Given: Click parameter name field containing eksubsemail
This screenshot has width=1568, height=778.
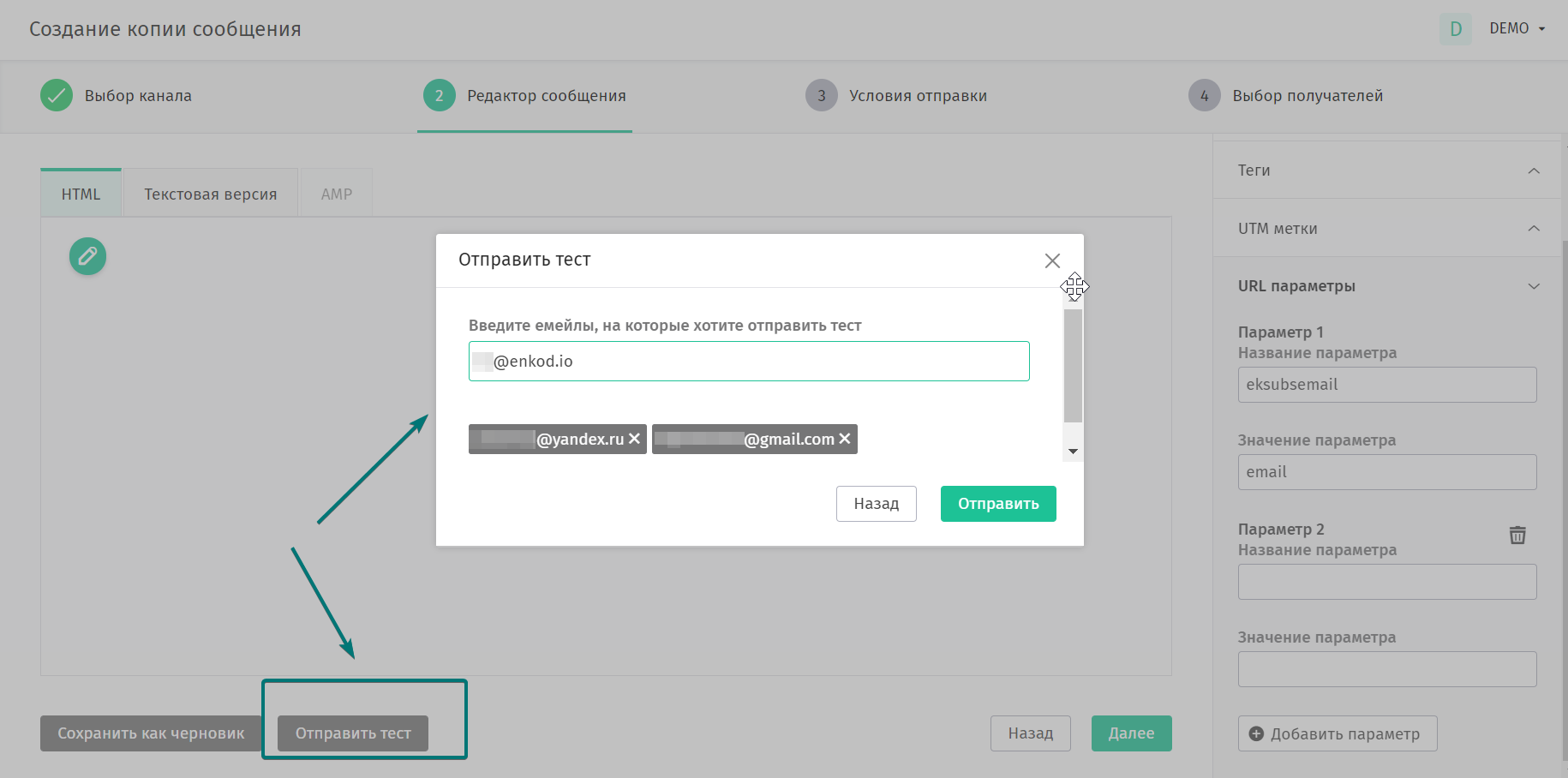Looking at the screenshot, I should click(x=1387, y=385).
